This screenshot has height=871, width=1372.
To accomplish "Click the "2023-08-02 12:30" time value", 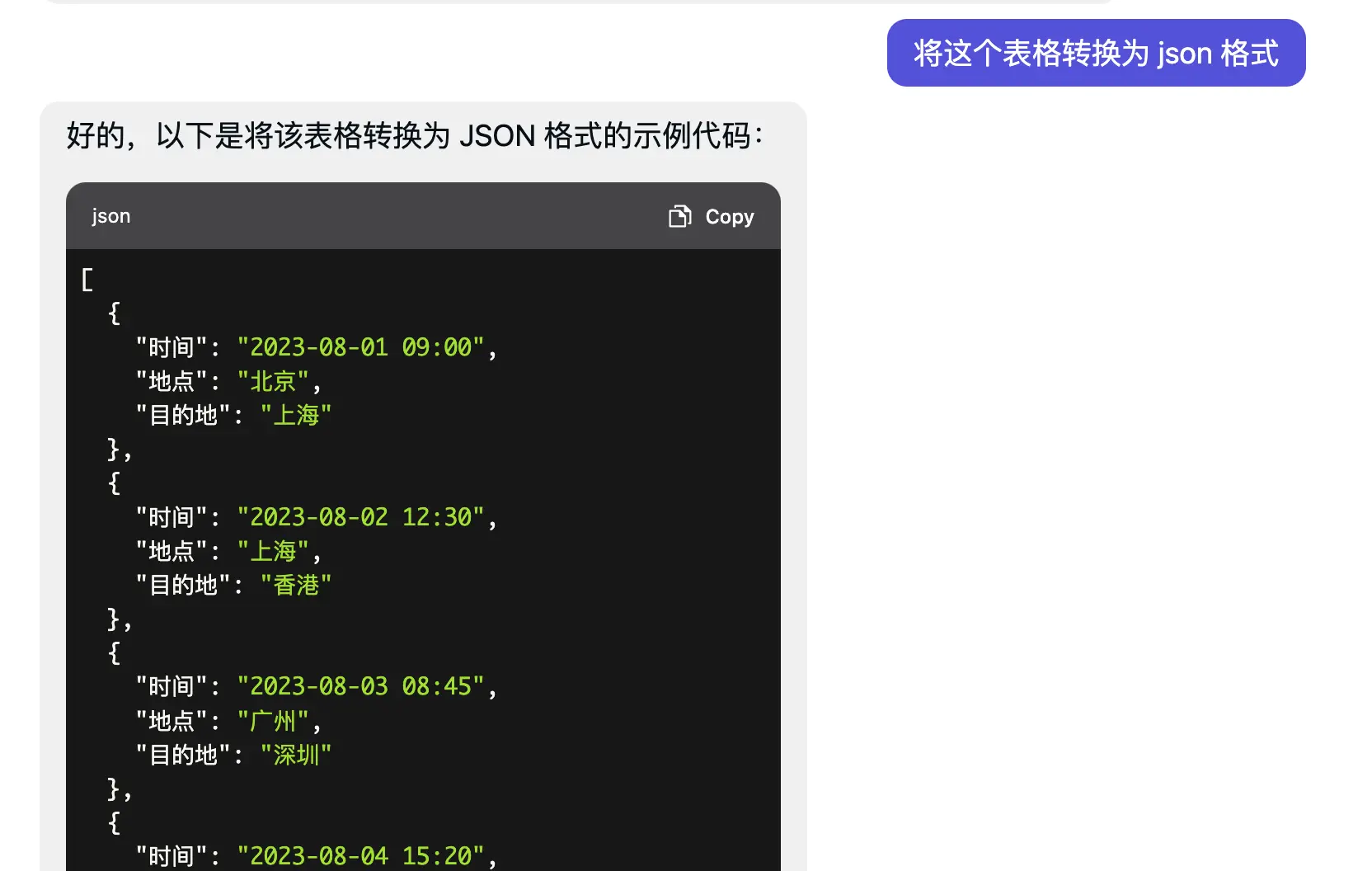I will pyautogui.click(x=360, y=517).
